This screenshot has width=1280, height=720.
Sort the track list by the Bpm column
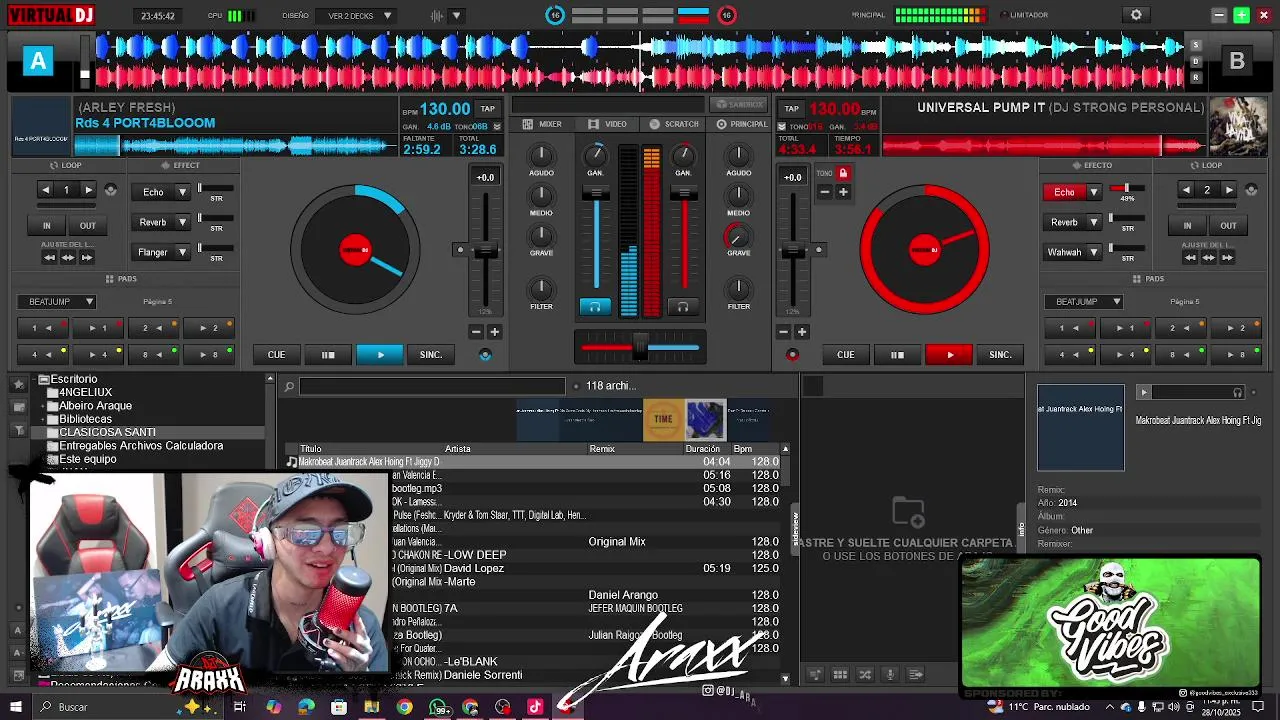pos(743,449)
